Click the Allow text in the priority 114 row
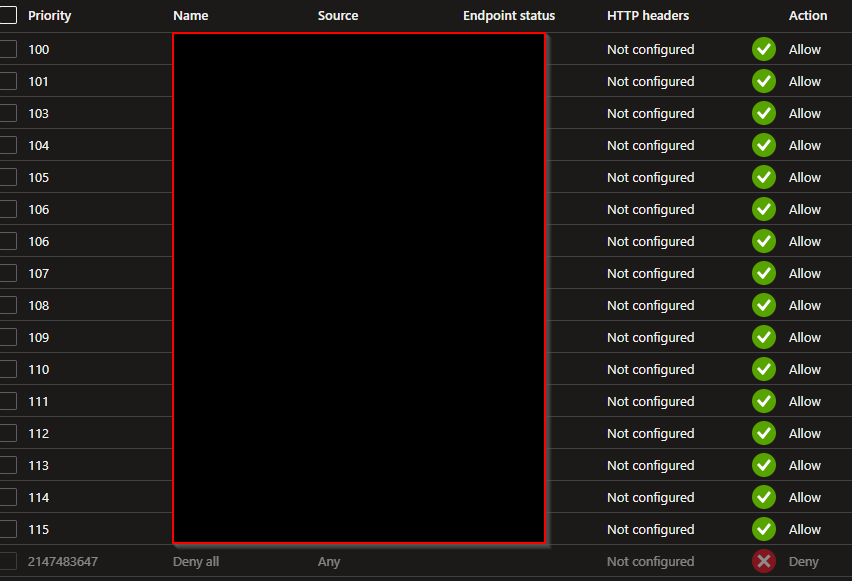 coord(805,497)
